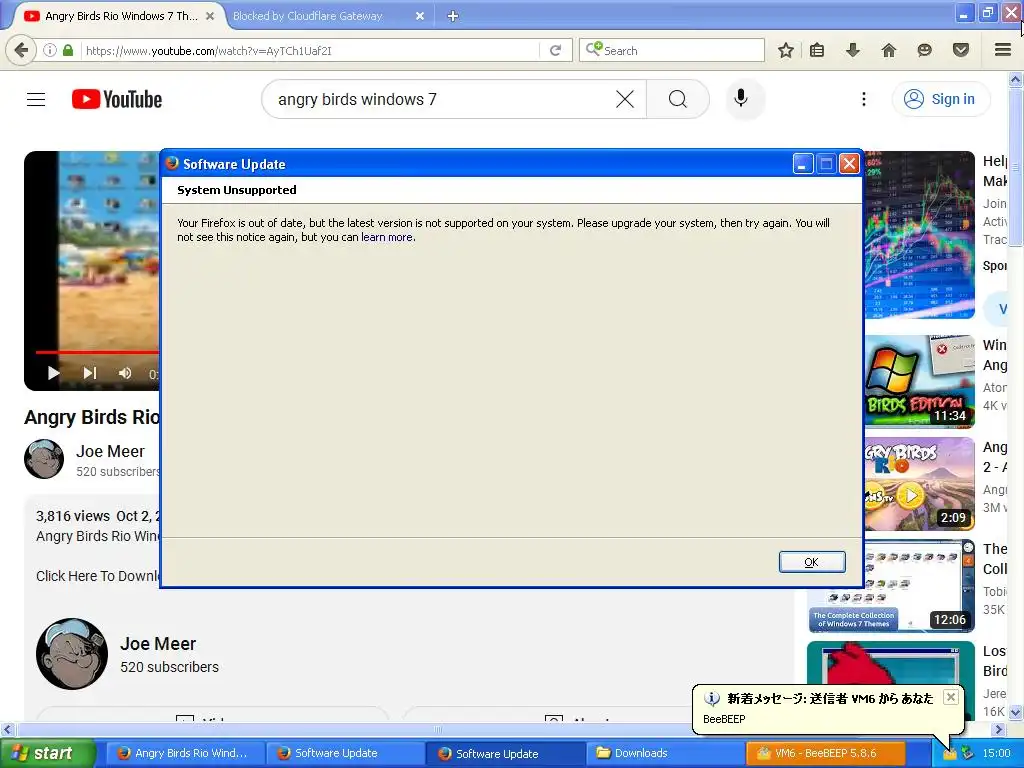Viewport: 1024px width, 768px height.
Task: Open site information icon in address bar
Action: tap(50, 50)
